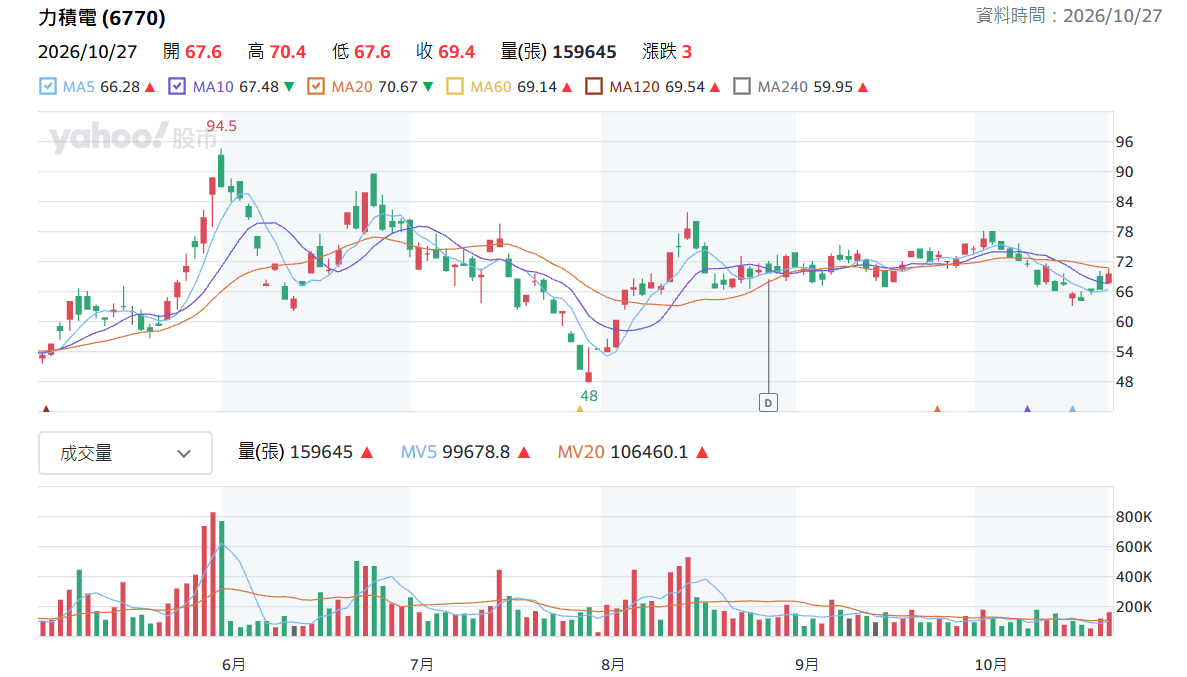Click the 6月 label on the time axis
This screenshot has height=677, width=1187.
234,664
